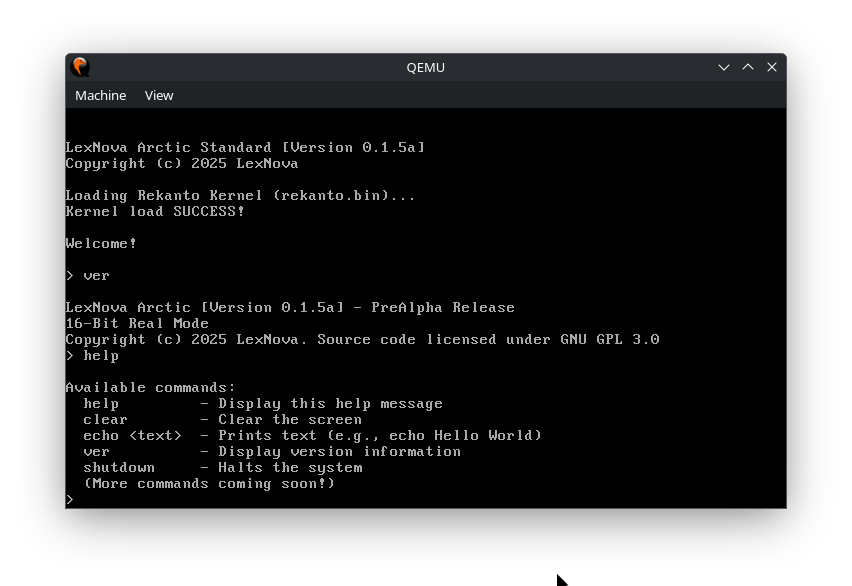Click the 'LexNova Arctic Standard' version line
The image size is (852, 586).
244,147
